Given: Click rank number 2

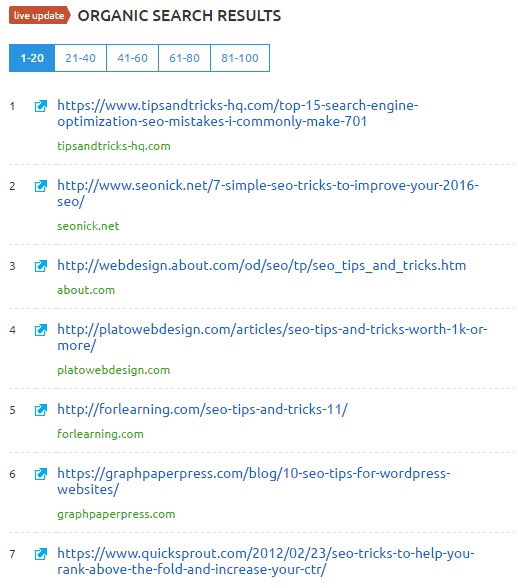Looking at the screenshot, I should pos(12,186).
